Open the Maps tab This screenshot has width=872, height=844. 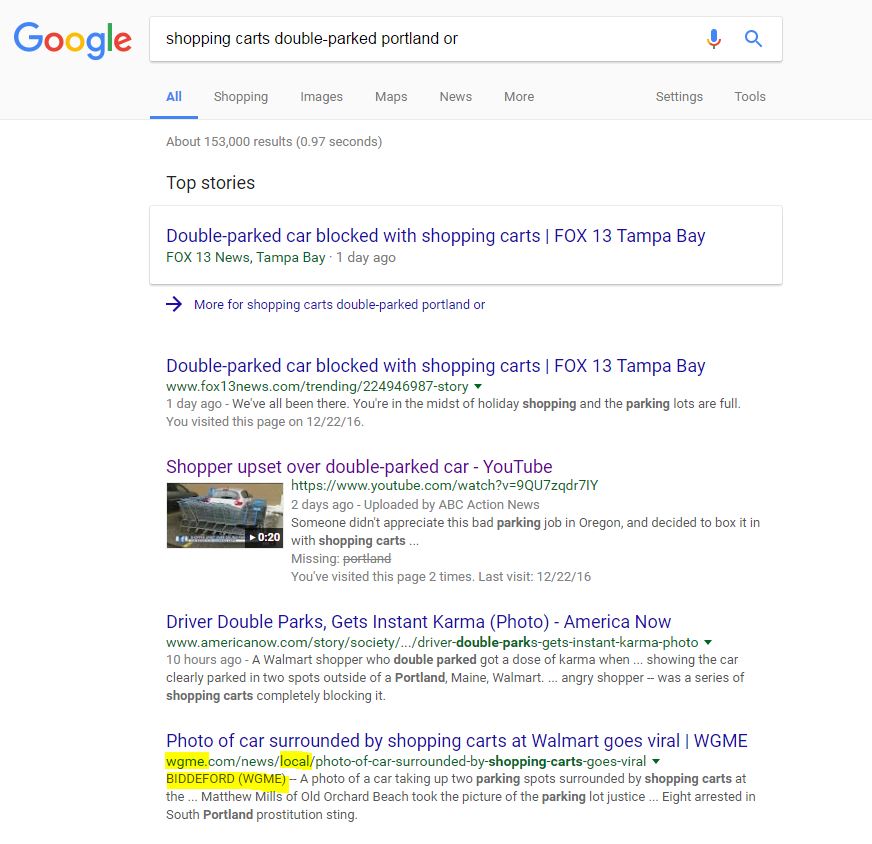tap(391, 97)
